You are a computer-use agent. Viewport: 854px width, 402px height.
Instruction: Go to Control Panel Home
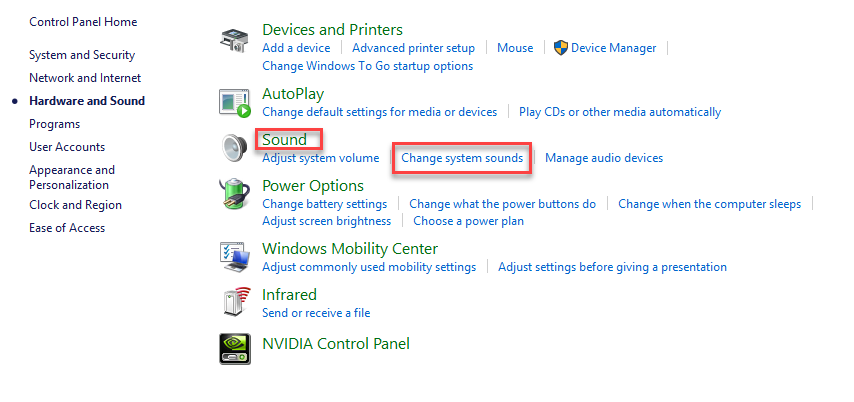click(x=83, y=22)
